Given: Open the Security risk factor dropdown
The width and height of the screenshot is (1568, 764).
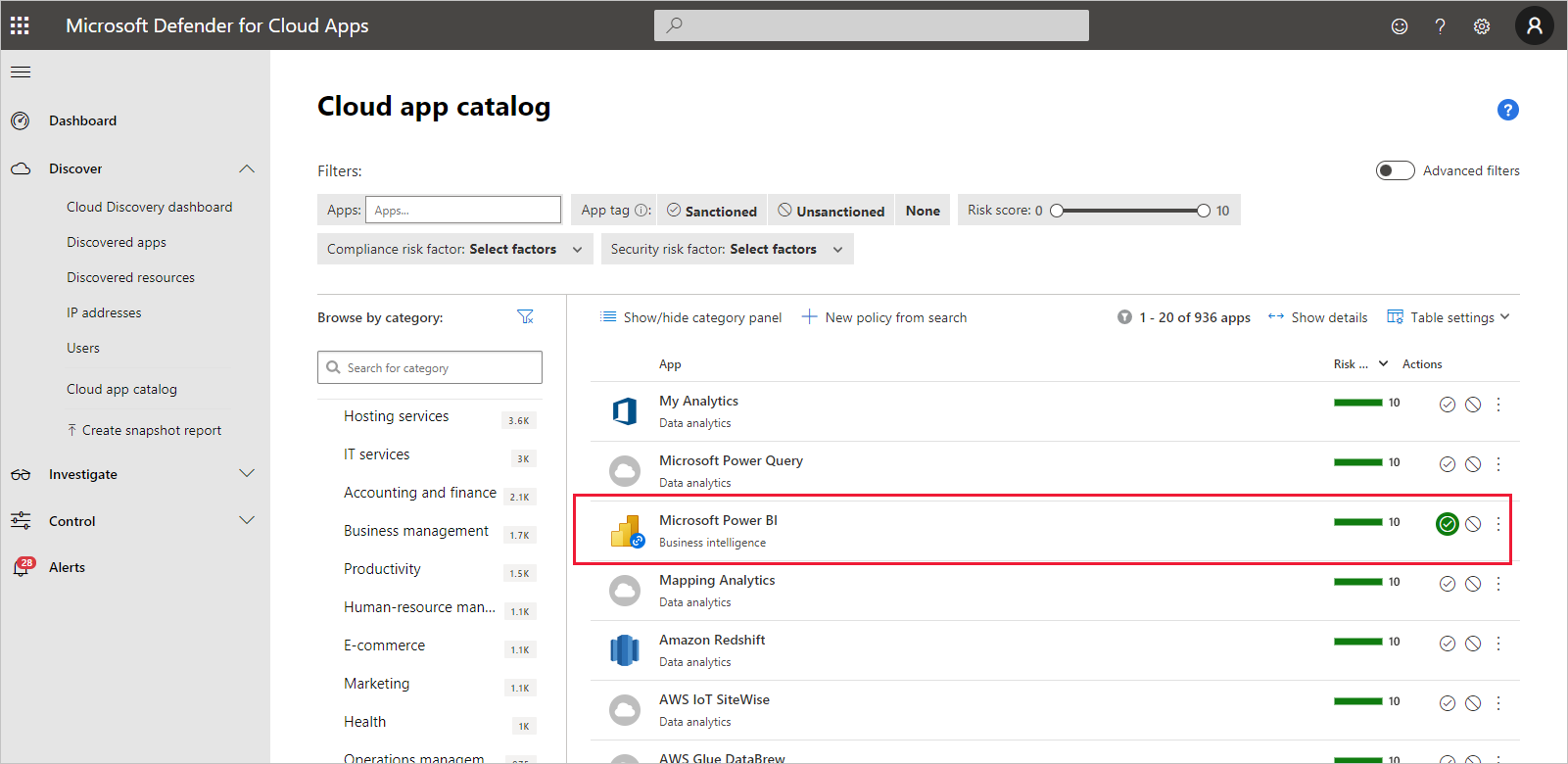Looking at the screenshot, I should [x=726, y=249].
